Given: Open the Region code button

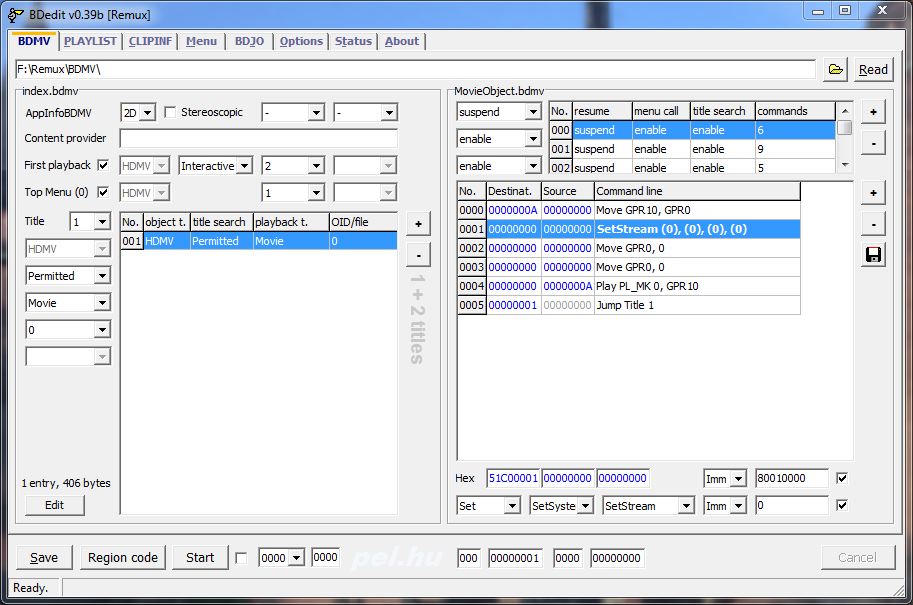Looking at the screenshot, I should click(x=123, y=558).
